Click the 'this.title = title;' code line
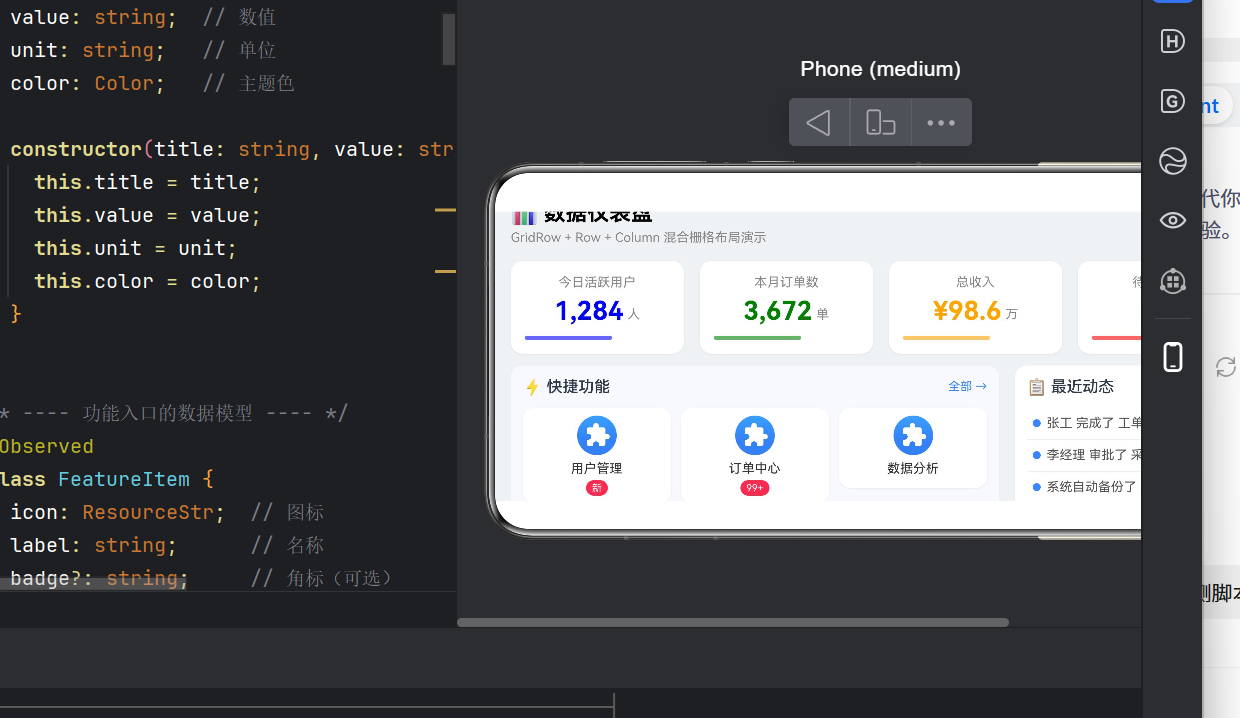1240x718 pixels. click(147, 182)
